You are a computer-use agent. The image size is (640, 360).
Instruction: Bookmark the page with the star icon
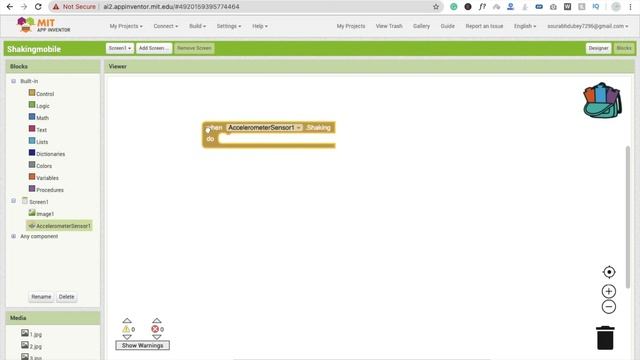pyautogui.click(x=436, y=7)
